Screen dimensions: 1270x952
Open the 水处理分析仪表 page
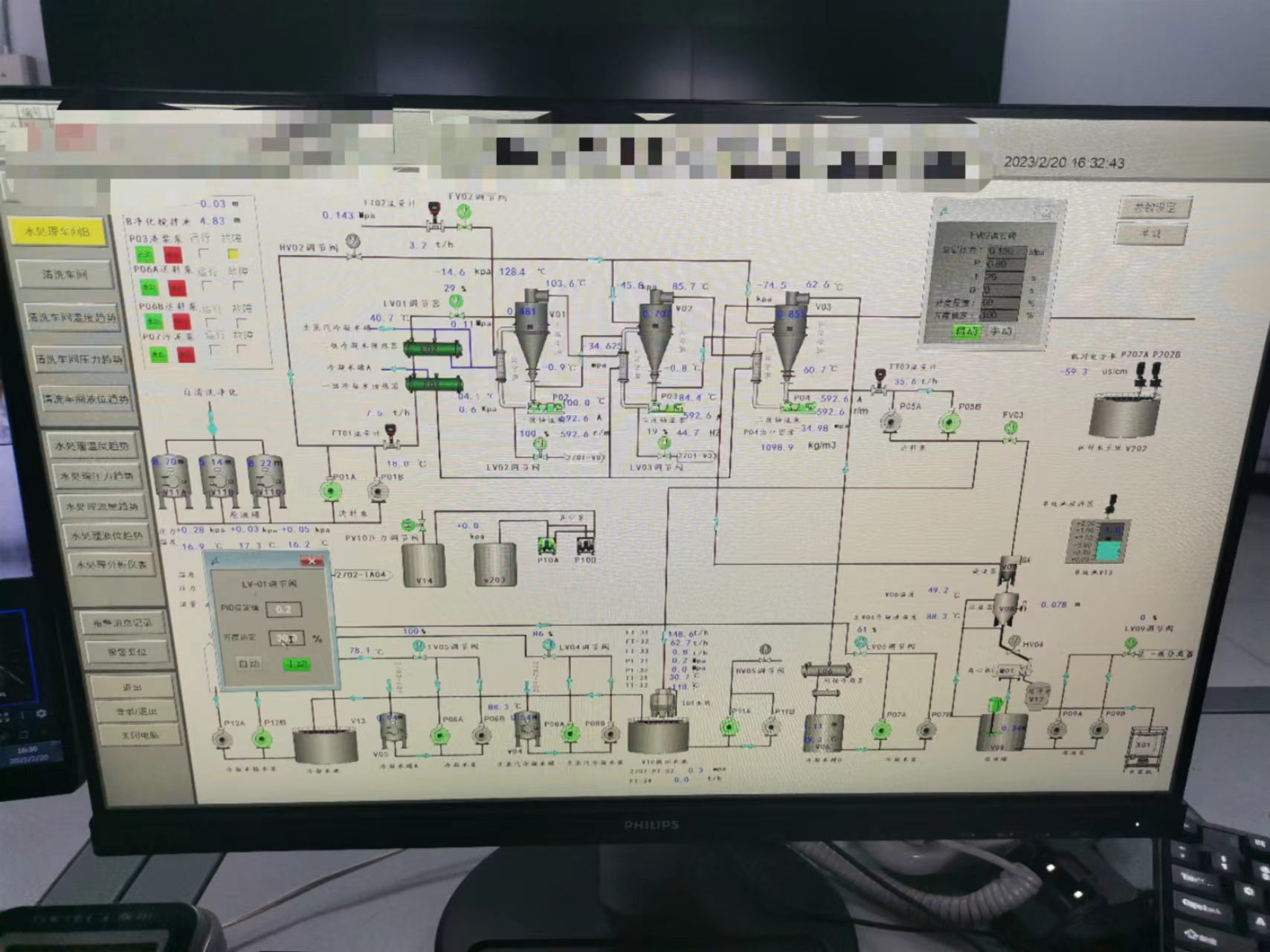112,565
